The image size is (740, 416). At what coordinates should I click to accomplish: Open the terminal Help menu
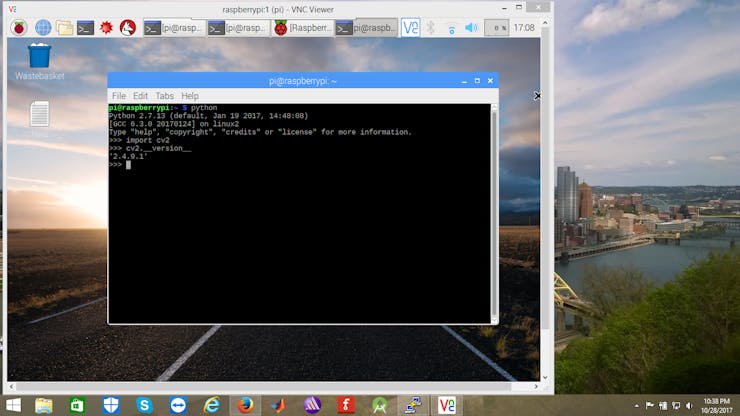coord(190,96)
